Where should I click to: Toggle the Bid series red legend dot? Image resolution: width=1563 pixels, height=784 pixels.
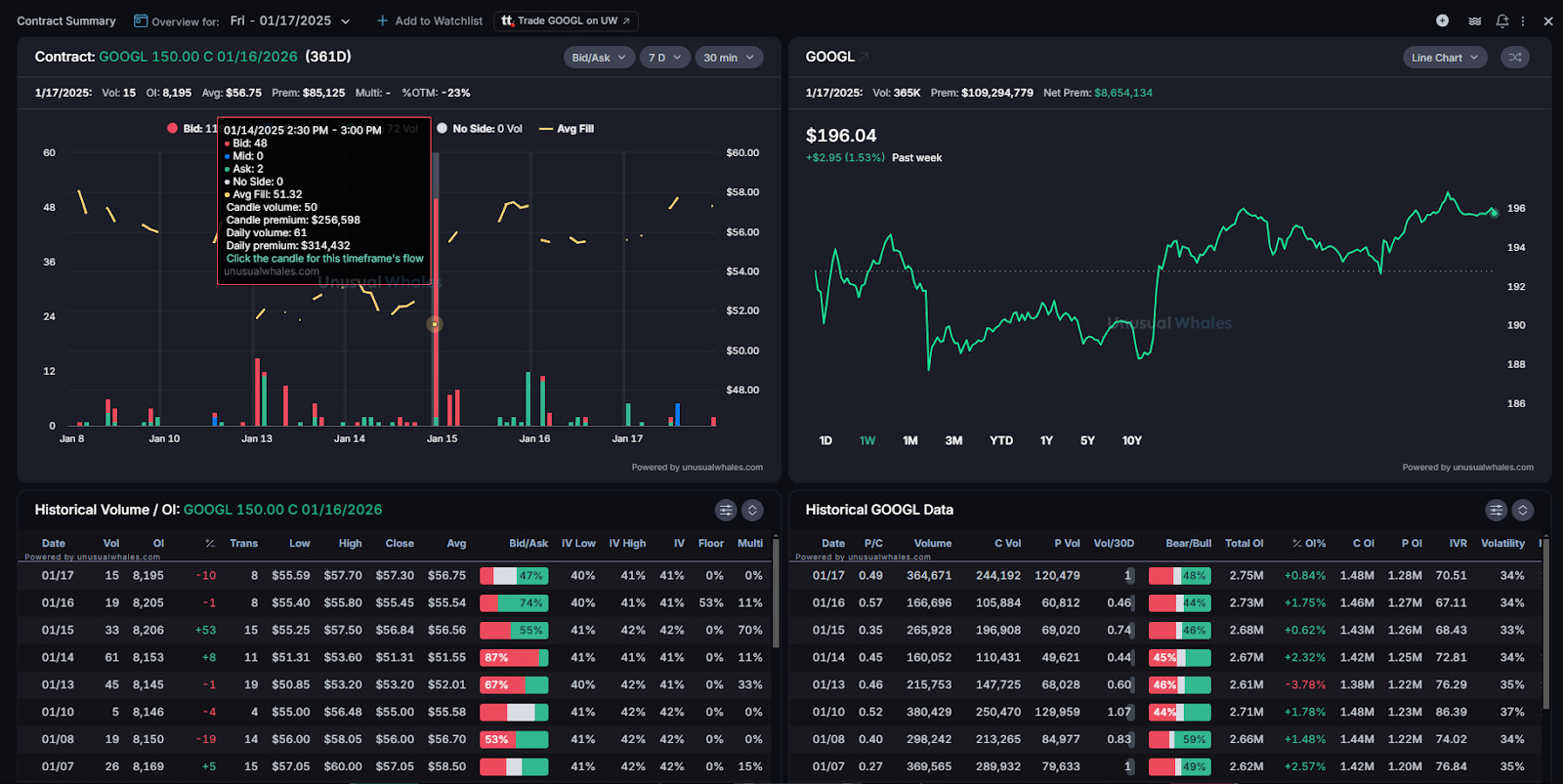tap(172, 128)
